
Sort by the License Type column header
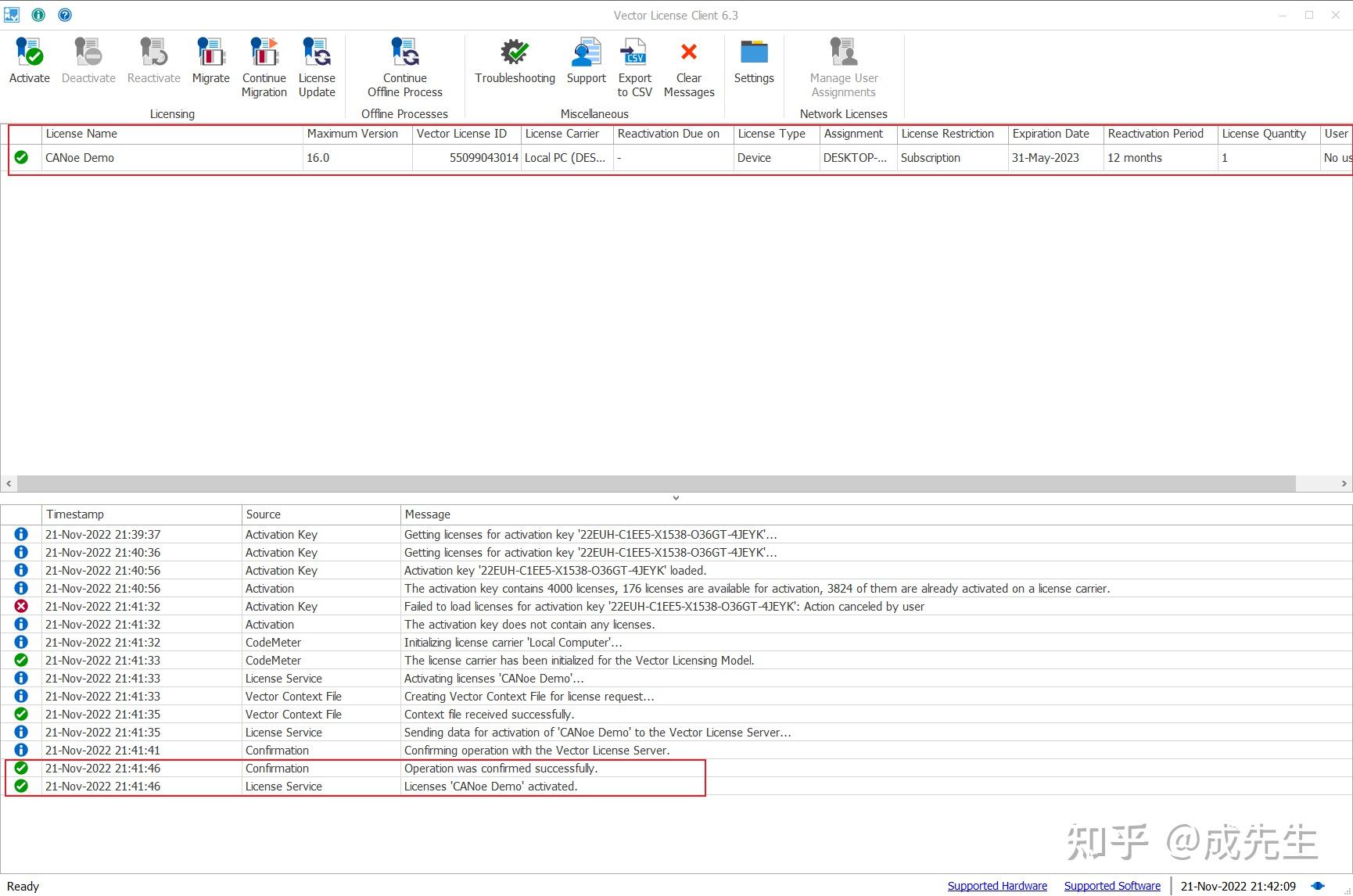click(x=777, y=134)
